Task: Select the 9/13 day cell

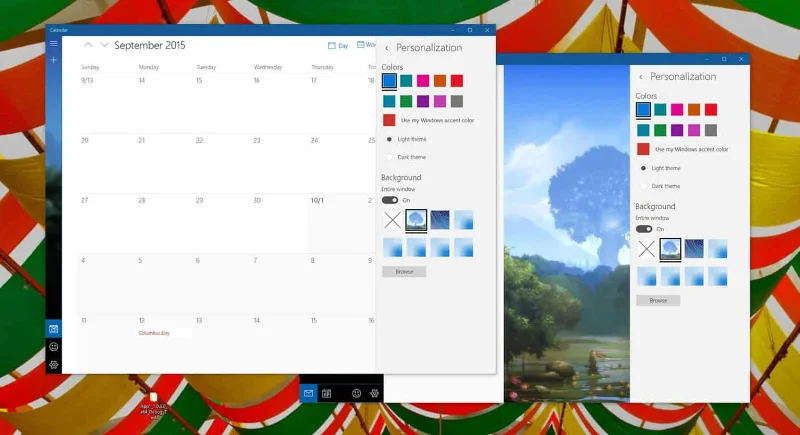Action: (106, 104)
